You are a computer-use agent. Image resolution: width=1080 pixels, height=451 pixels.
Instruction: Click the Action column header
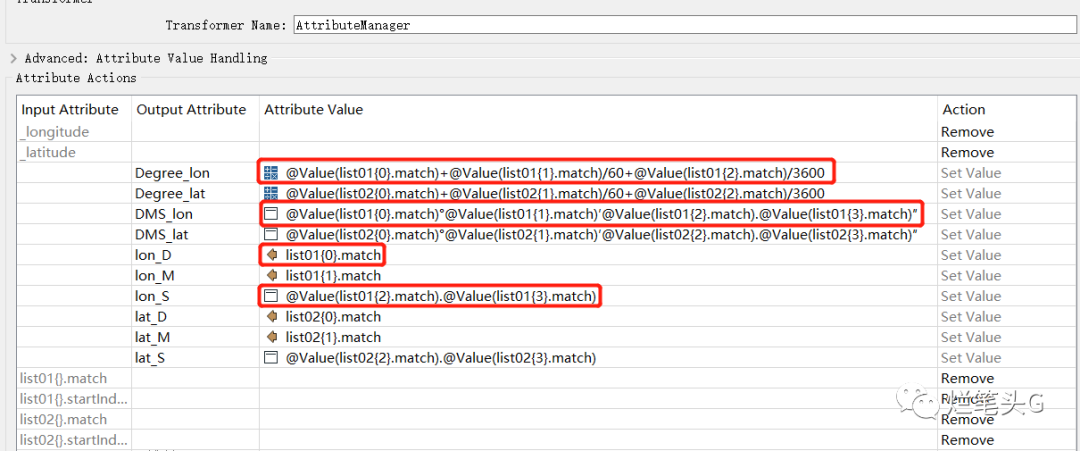coord(964,109)
